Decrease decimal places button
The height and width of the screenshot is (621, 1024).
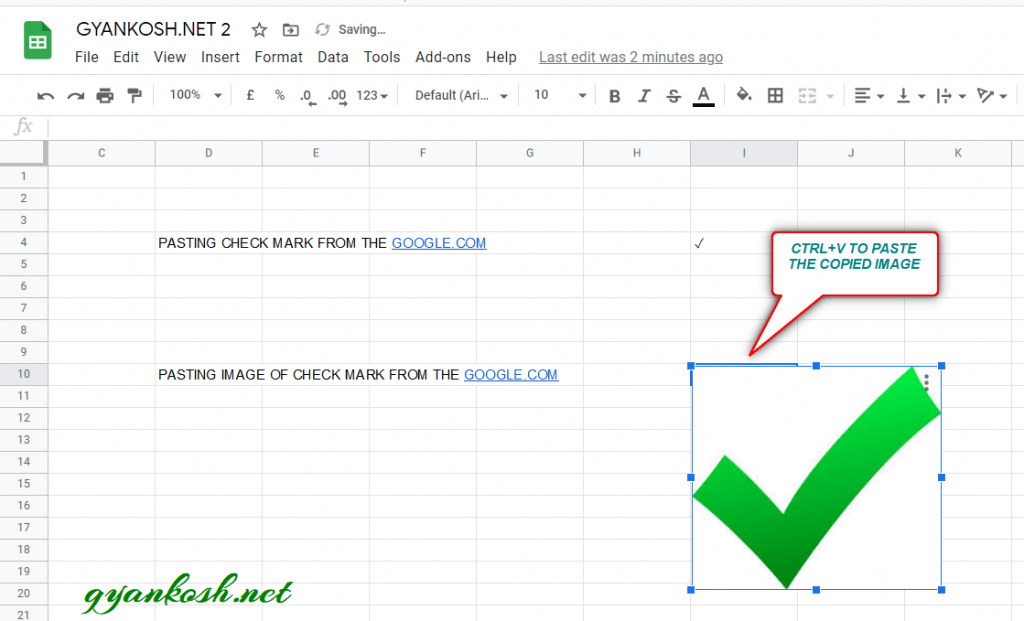point(308,96)
